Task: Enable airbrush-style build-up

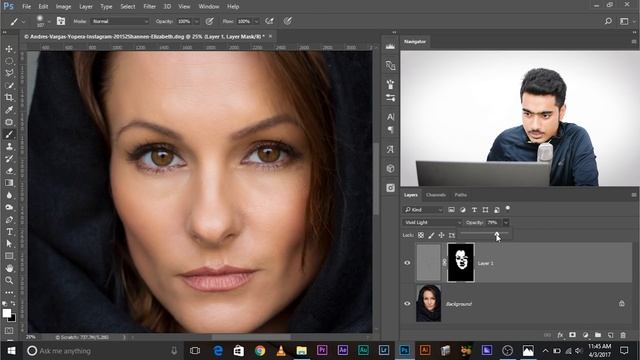Action: [x=269, y=21]
